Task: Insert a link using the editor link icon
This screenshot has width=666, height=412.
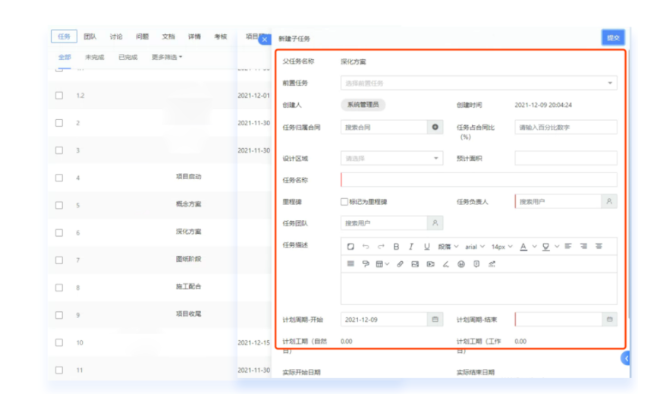Action: [400, 264]
